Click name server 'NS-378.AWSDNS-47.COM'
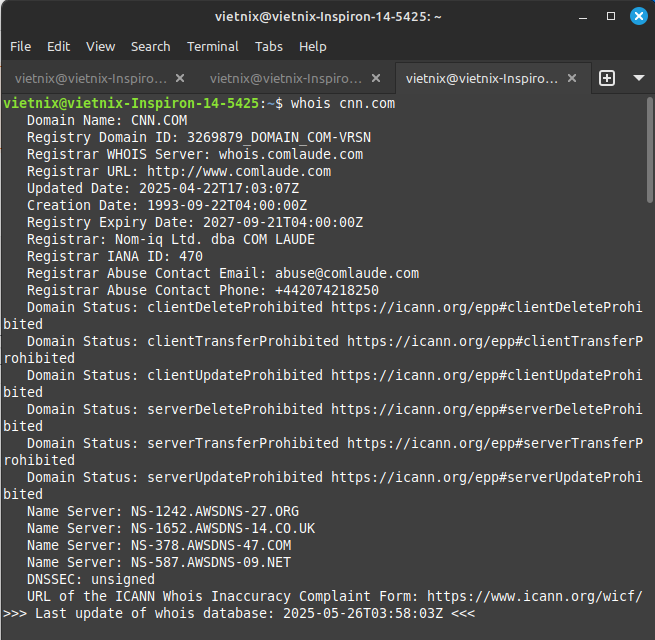 click(x=211, y=545)
